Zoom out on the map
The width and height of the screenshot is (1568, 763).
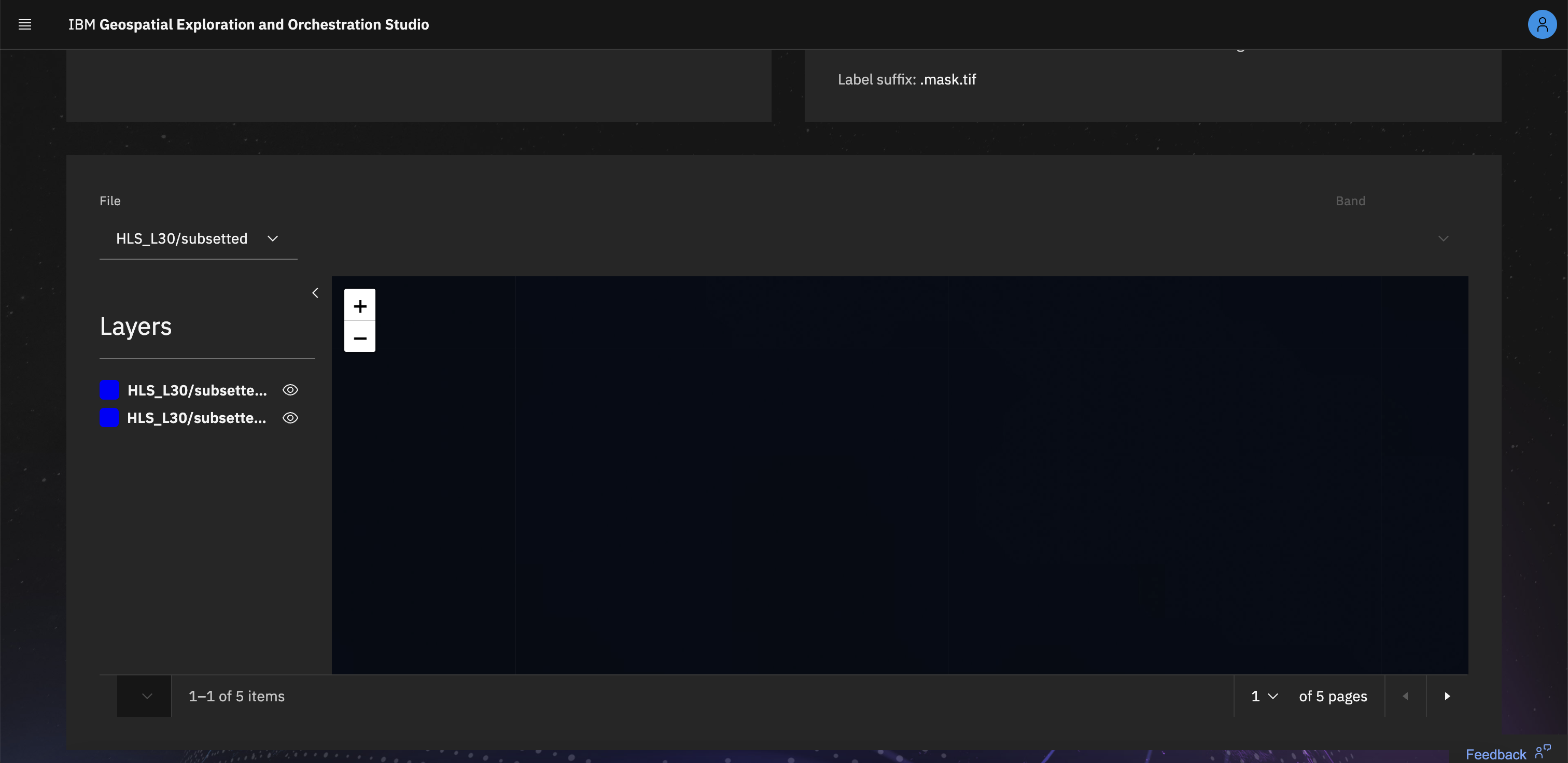point(360,337)
